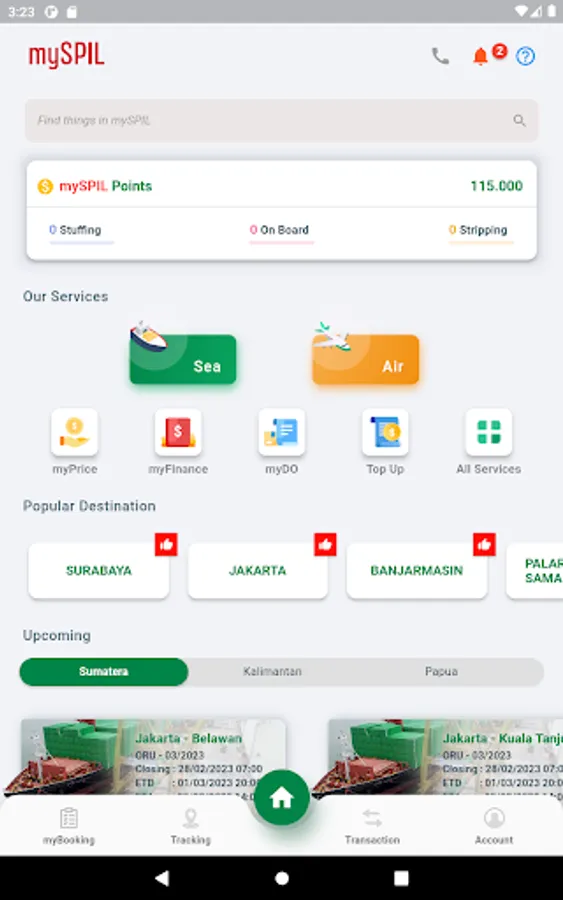The image size is (563, 900).
Task: Select the Sumatera upcoming tab
Action: 104,672
